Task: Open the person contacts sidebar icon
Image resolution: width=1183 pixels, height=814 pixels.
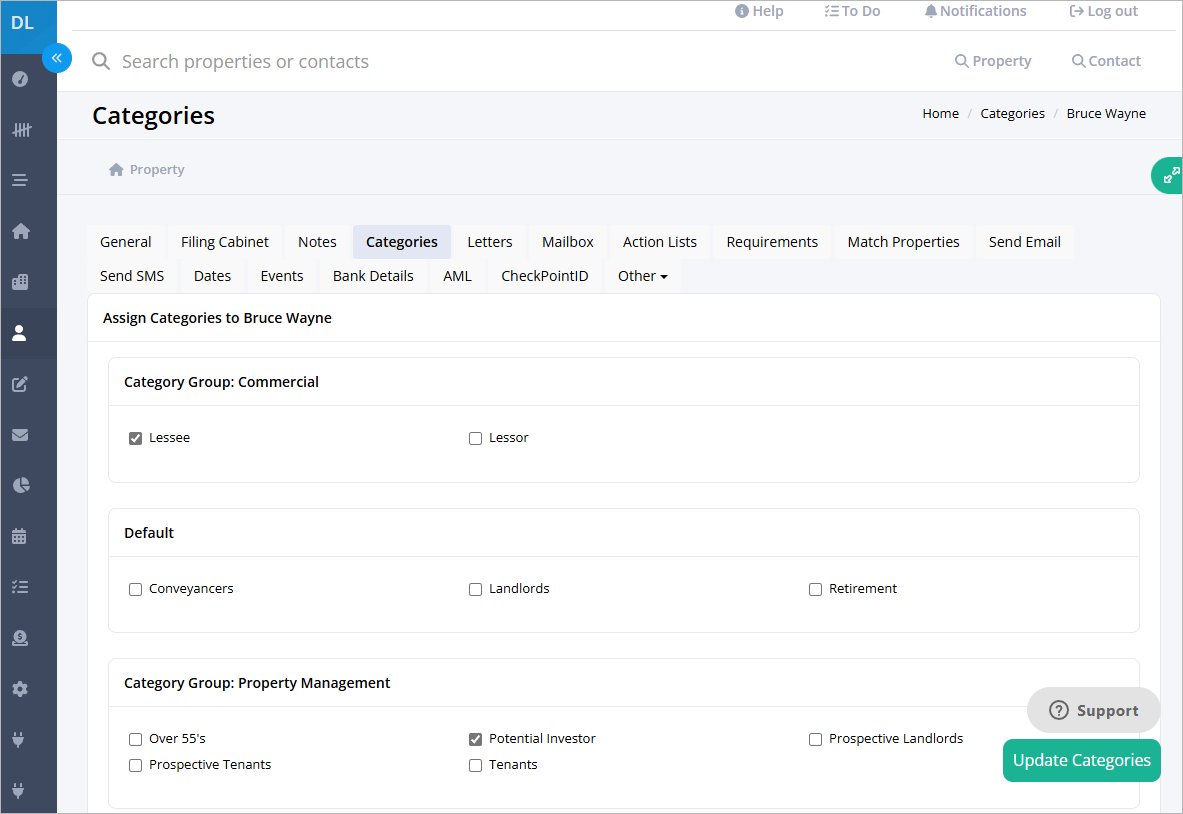Action: coord(20,333)
